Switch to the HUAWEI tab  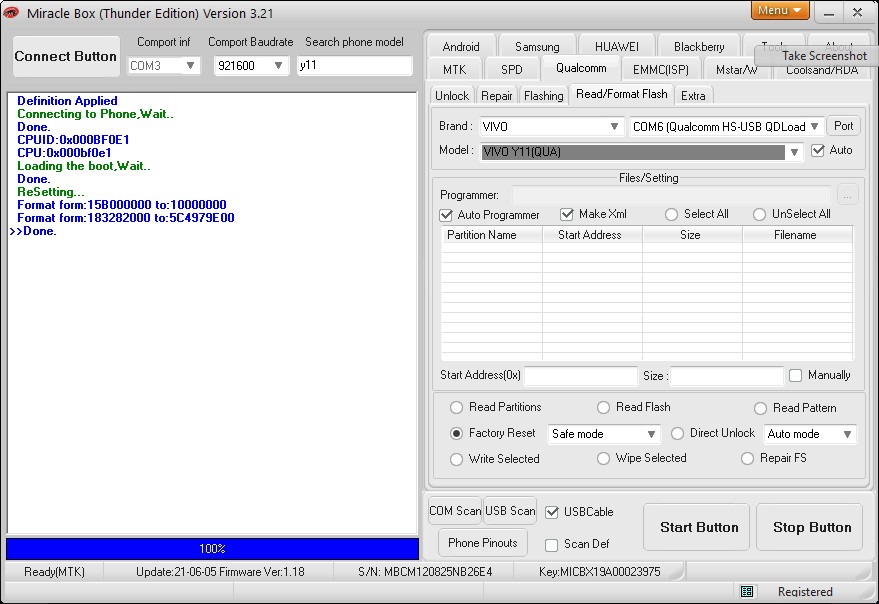(x=617, y=47)
